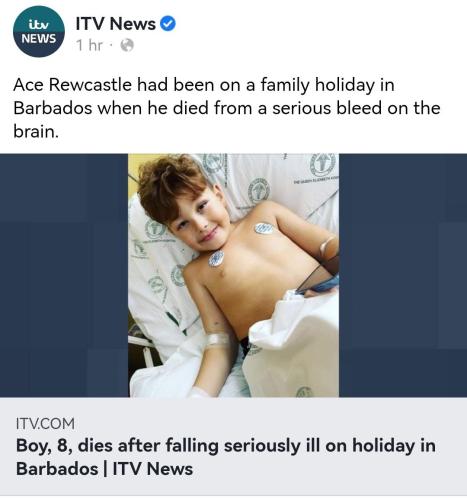The image size is (467, 500).
Task: Click the blue verified badge
Action: (x=168, y=24)
